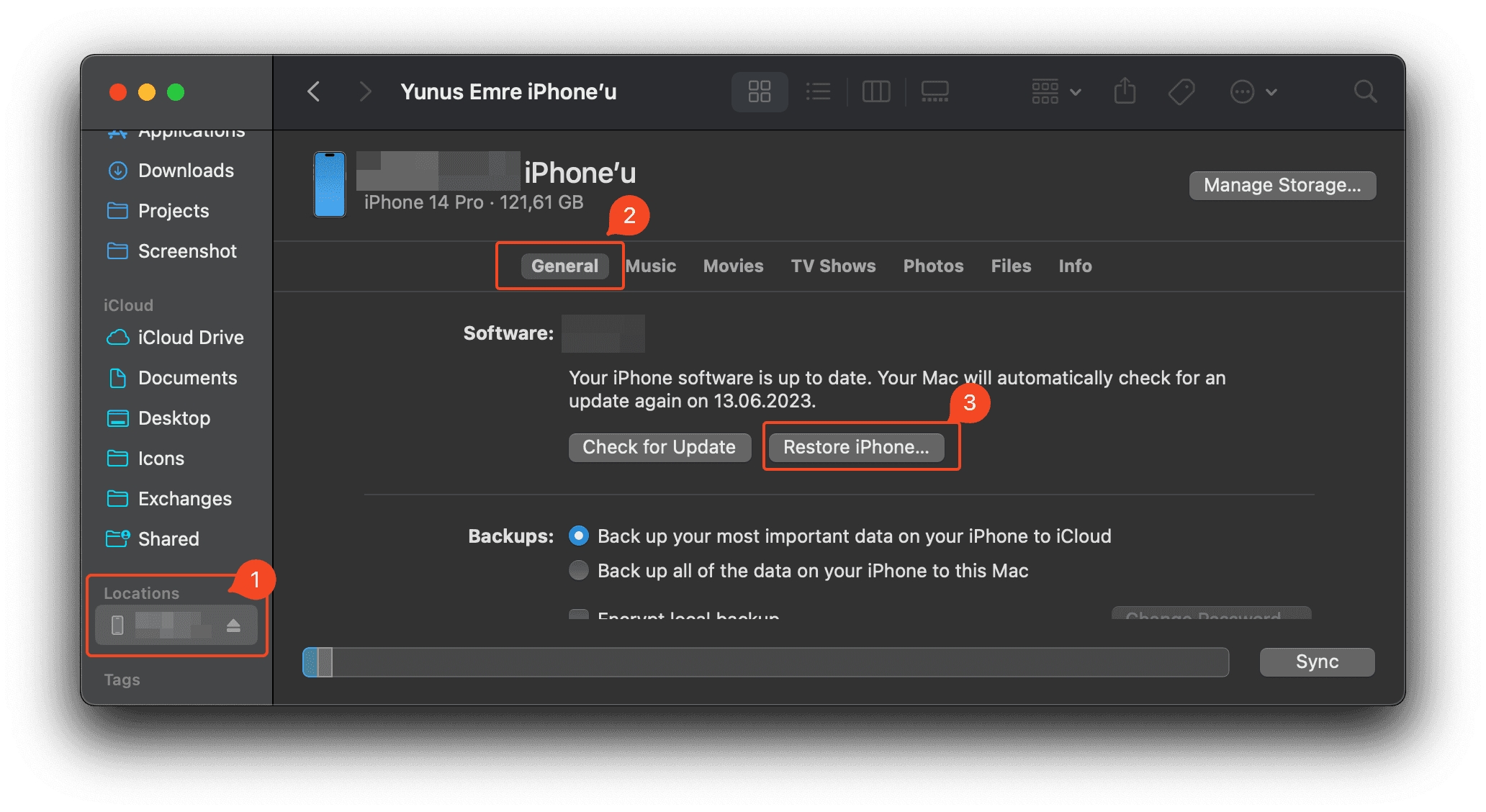Open the Finder search magnifier

coord(1365,91)
